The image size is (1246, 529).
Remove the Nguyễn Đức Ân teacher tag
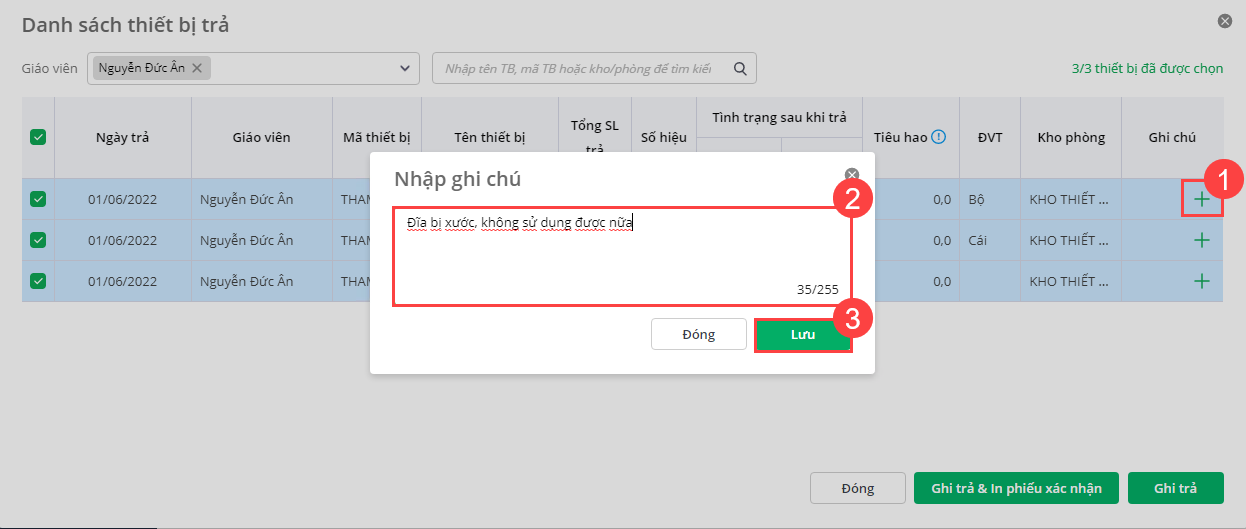coord(197,68)
